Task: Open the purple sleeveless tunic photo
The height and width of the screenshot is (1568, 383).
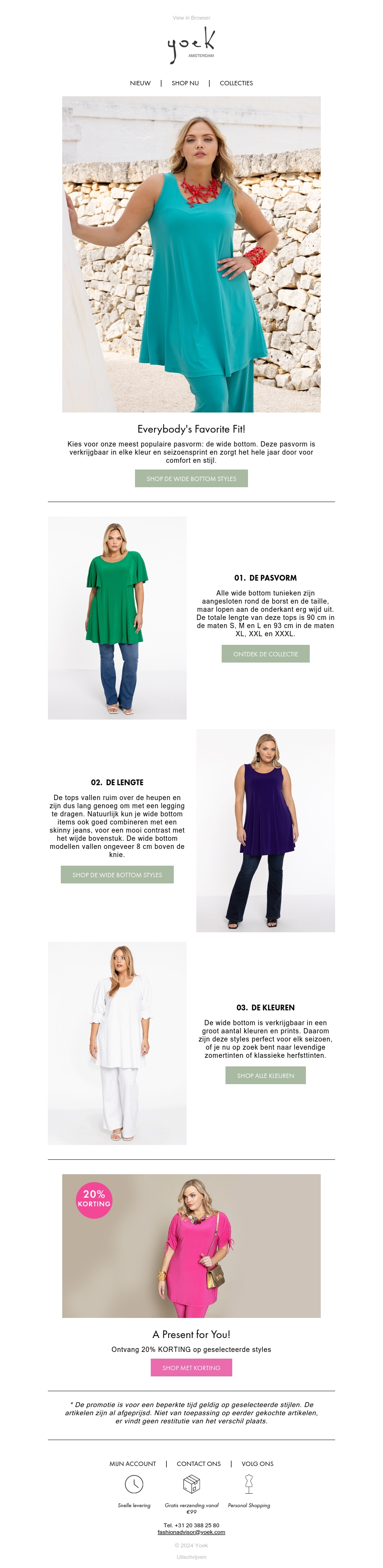Action: (x=266, y=830)
